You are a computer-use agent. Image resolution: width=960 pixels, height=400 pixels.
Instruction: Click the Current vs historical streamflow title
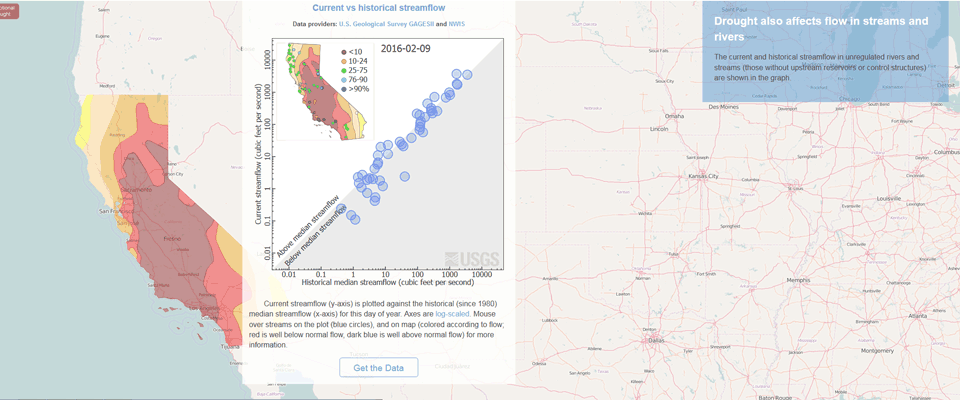(x=379, y=8)
